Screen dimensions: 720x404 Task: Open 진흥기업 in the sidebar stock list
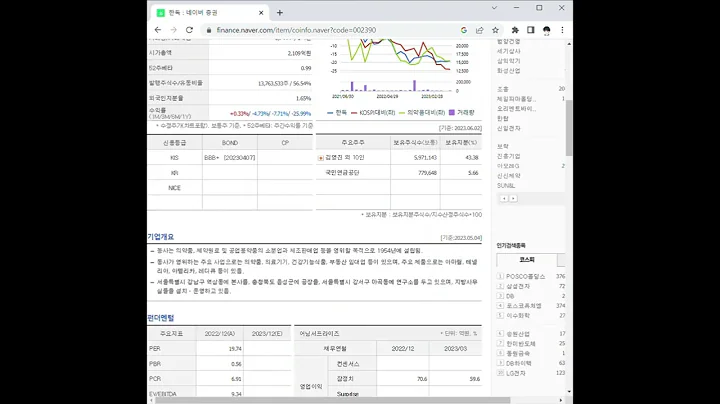509,156
